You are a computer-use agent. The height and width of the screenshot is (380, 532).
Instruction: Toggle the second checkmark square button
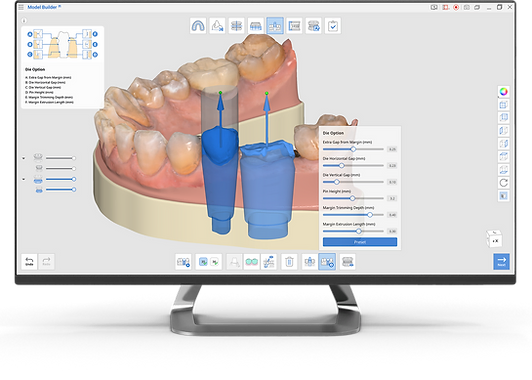tap(215, 262)
